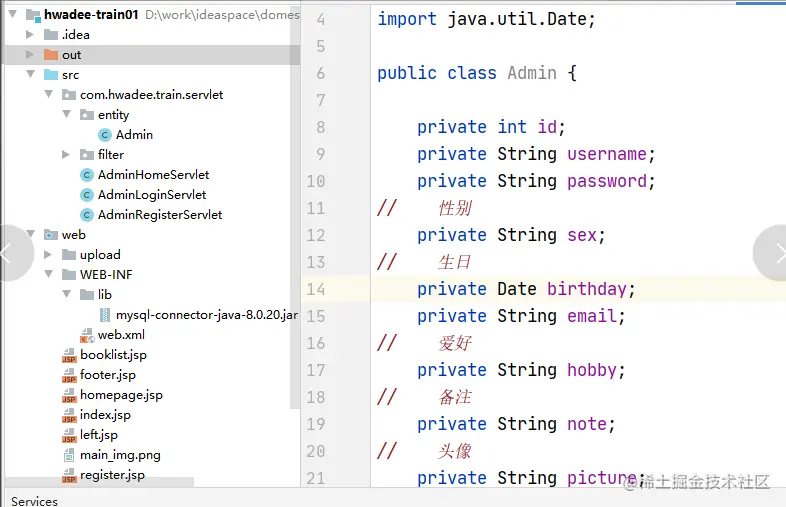Click the 'birthday' field name in editor
The height and width of the screenshot is (507, 786).
(586, 289)
